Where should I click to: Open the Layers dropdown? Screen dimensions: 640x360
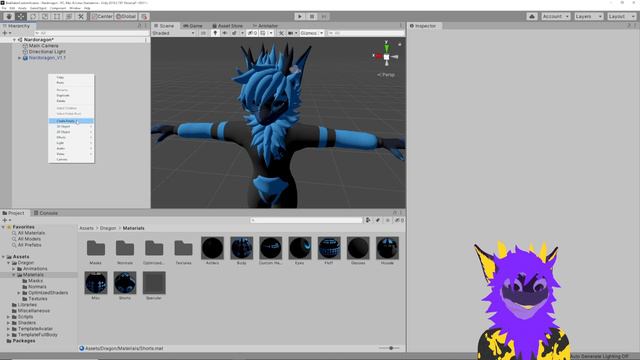click(588, 16)
